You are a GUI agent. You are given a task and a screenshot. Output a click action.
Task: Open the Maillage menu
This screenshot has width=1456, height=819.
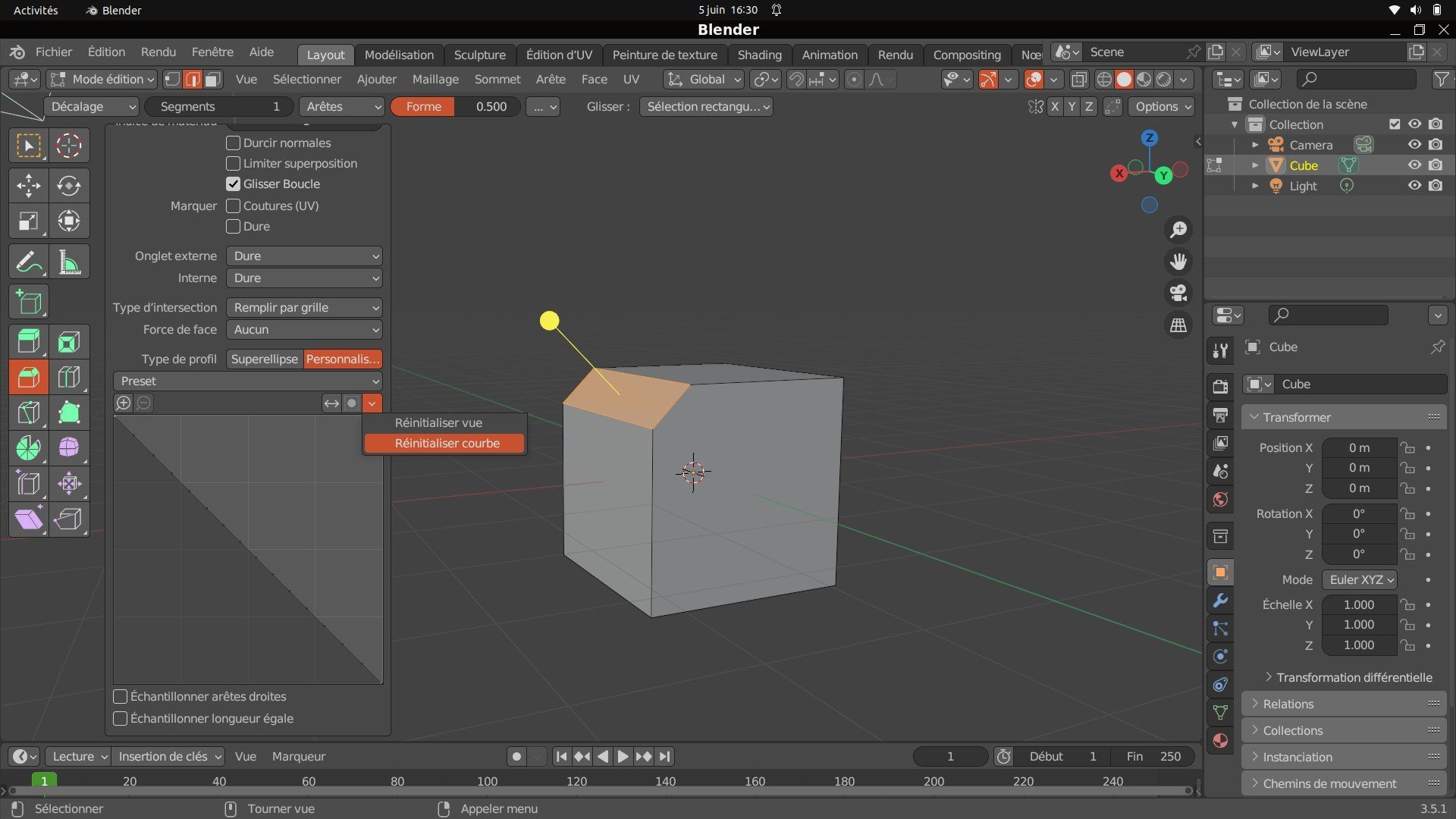[x=435, y=80]
